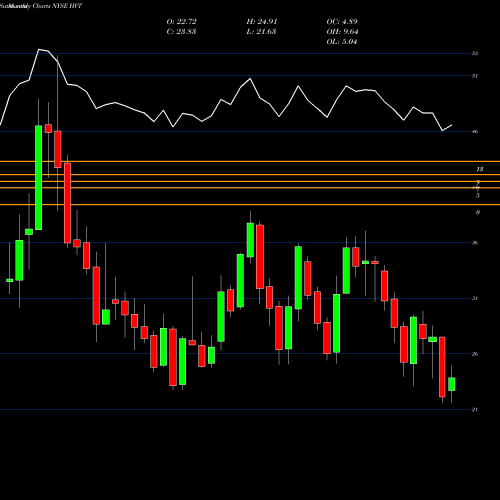The image size is (500, 500).
Task: Click the 52 price axis label
Action: [x=475, y=53]
